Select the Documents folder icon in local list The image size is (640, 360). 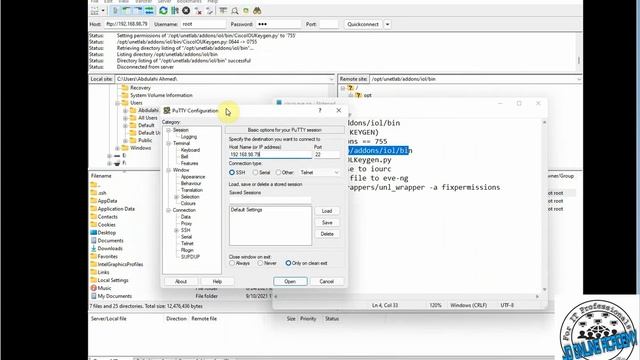click(93, 240)
